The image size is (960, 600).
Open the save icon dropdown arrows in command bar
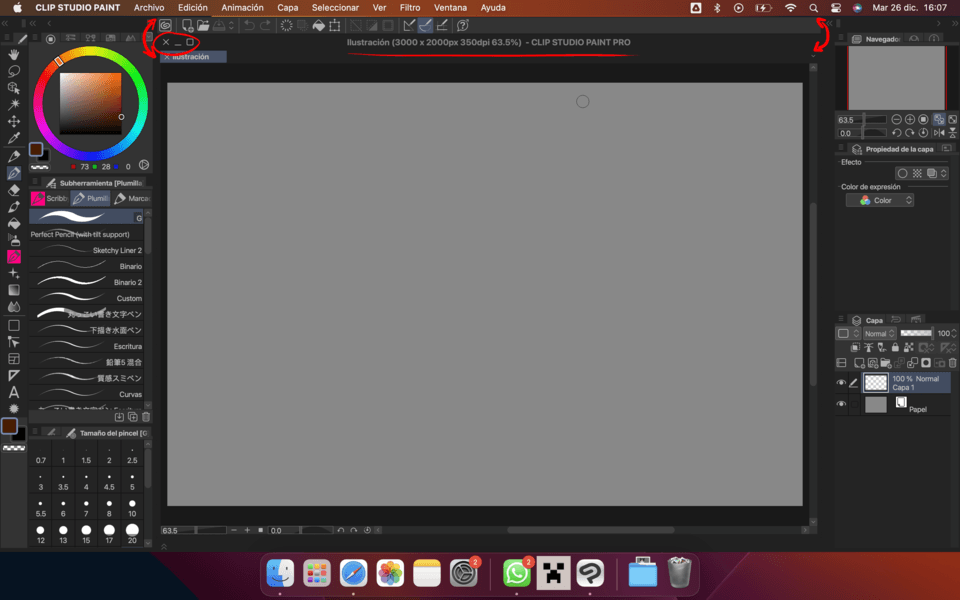click(x=231, y=25)
